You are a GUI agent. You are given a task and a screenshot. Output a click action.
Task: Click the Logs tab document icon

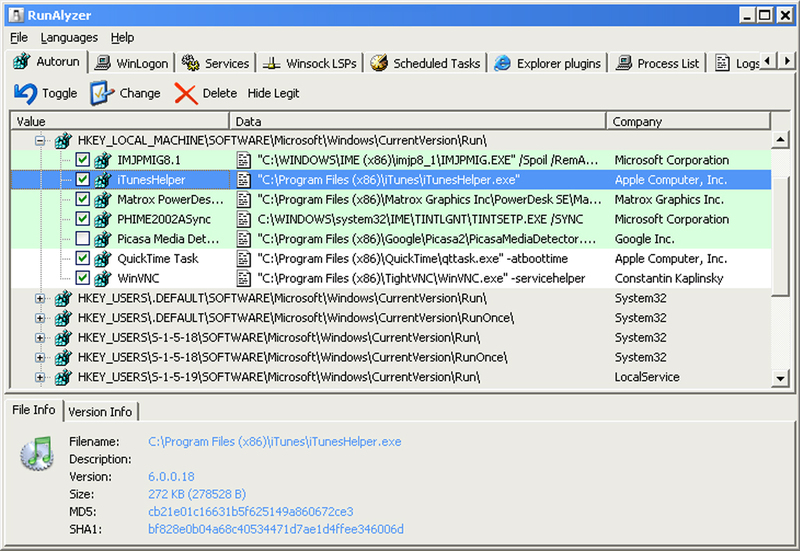(722, 63)
